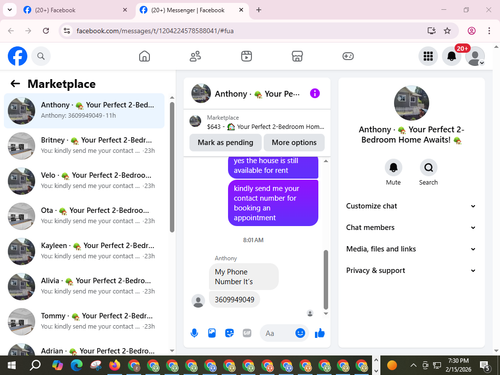Open the Marketplace storefront icon
The image size is (500, 375).
297,56
